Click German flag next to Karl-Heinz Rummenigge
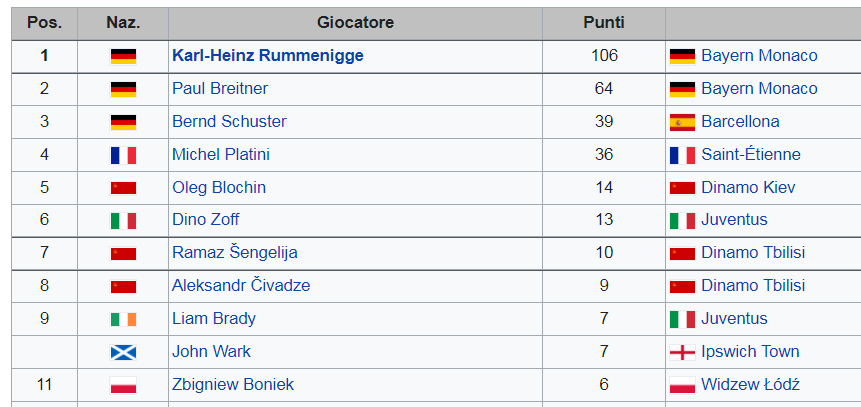The width and height of the screenshot is (861, 407). click(123, 56)
